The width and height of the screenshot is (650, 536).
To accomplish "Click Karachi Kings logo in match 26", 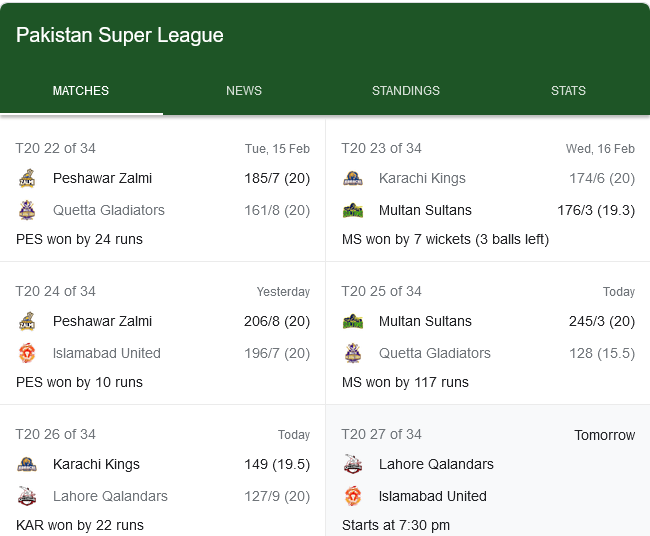I will 27,464.
